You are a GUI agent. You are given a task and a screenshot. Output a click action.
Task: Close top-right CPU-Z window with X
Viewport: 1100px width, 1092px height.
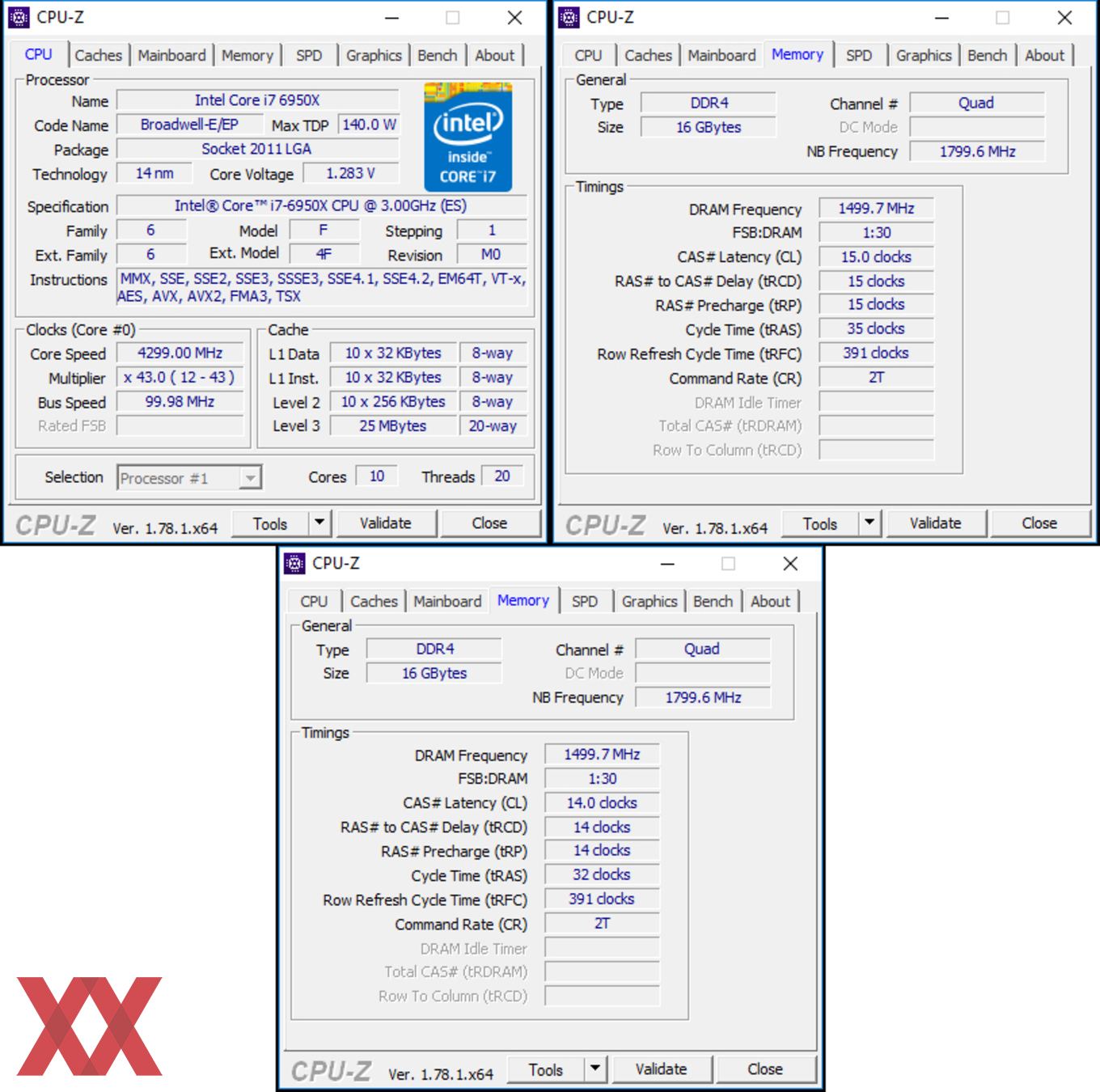[1065, 18]
